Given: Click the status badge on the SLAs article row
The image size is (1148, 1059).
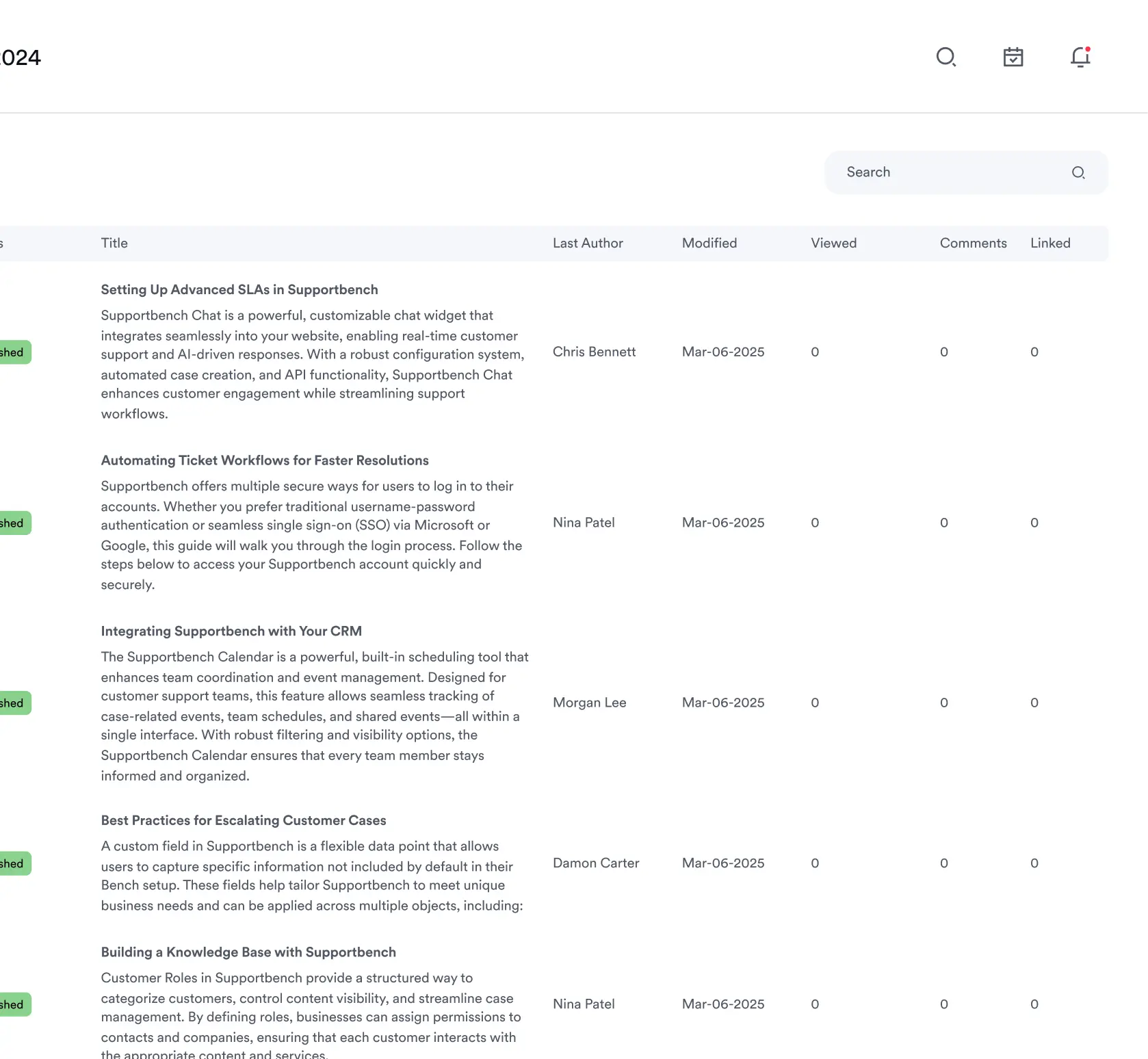Looking at the screenshot, I should click(14, 352).
